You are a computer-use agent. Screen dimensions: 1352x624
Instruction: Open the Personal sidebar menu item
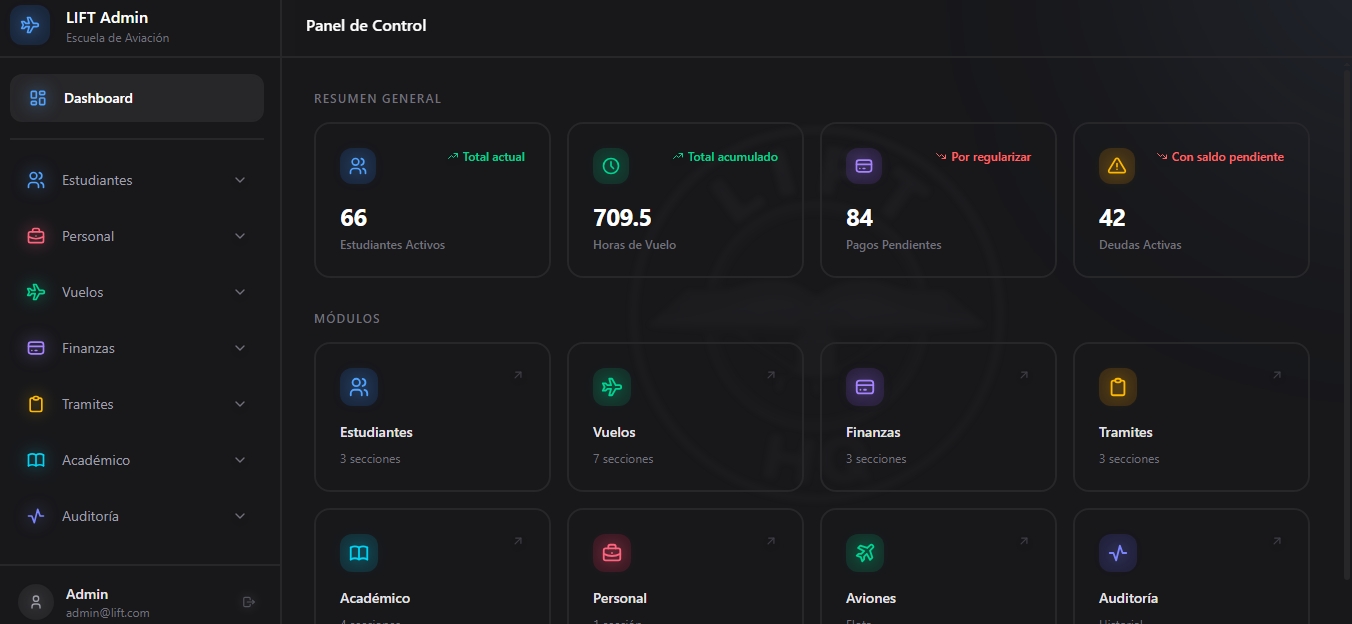[x=88, y=236]
